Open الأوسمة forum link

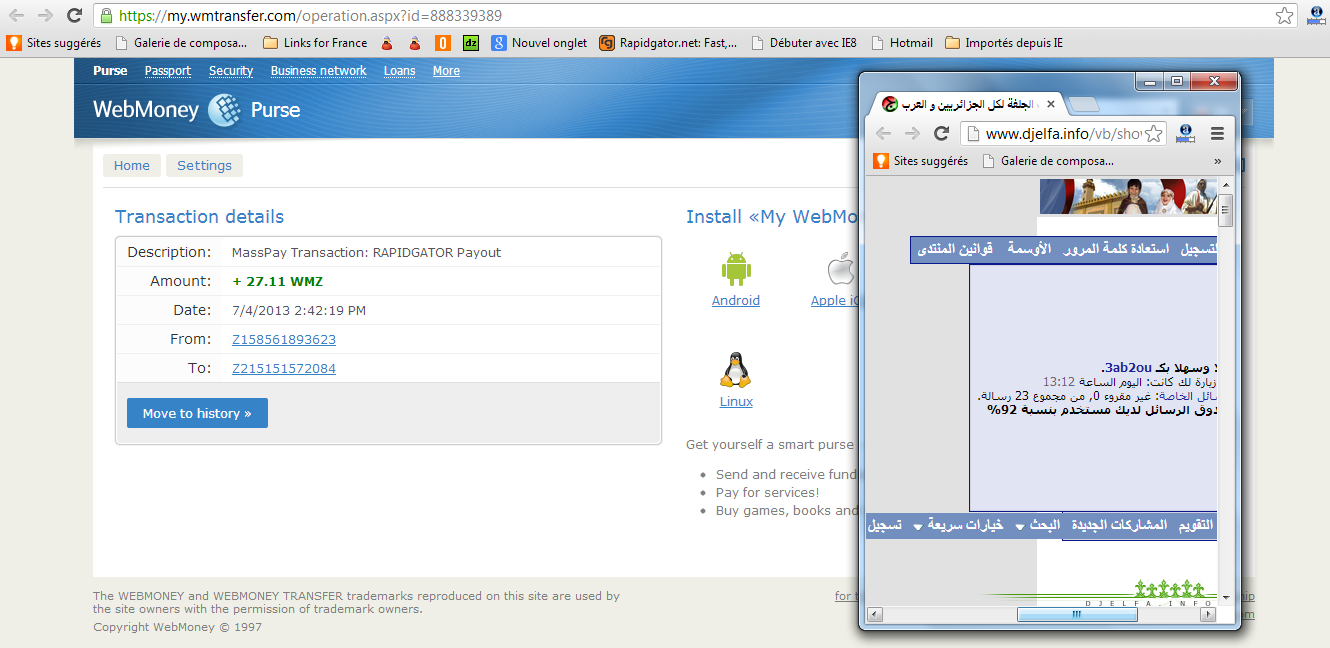(x=1029, y=249)
